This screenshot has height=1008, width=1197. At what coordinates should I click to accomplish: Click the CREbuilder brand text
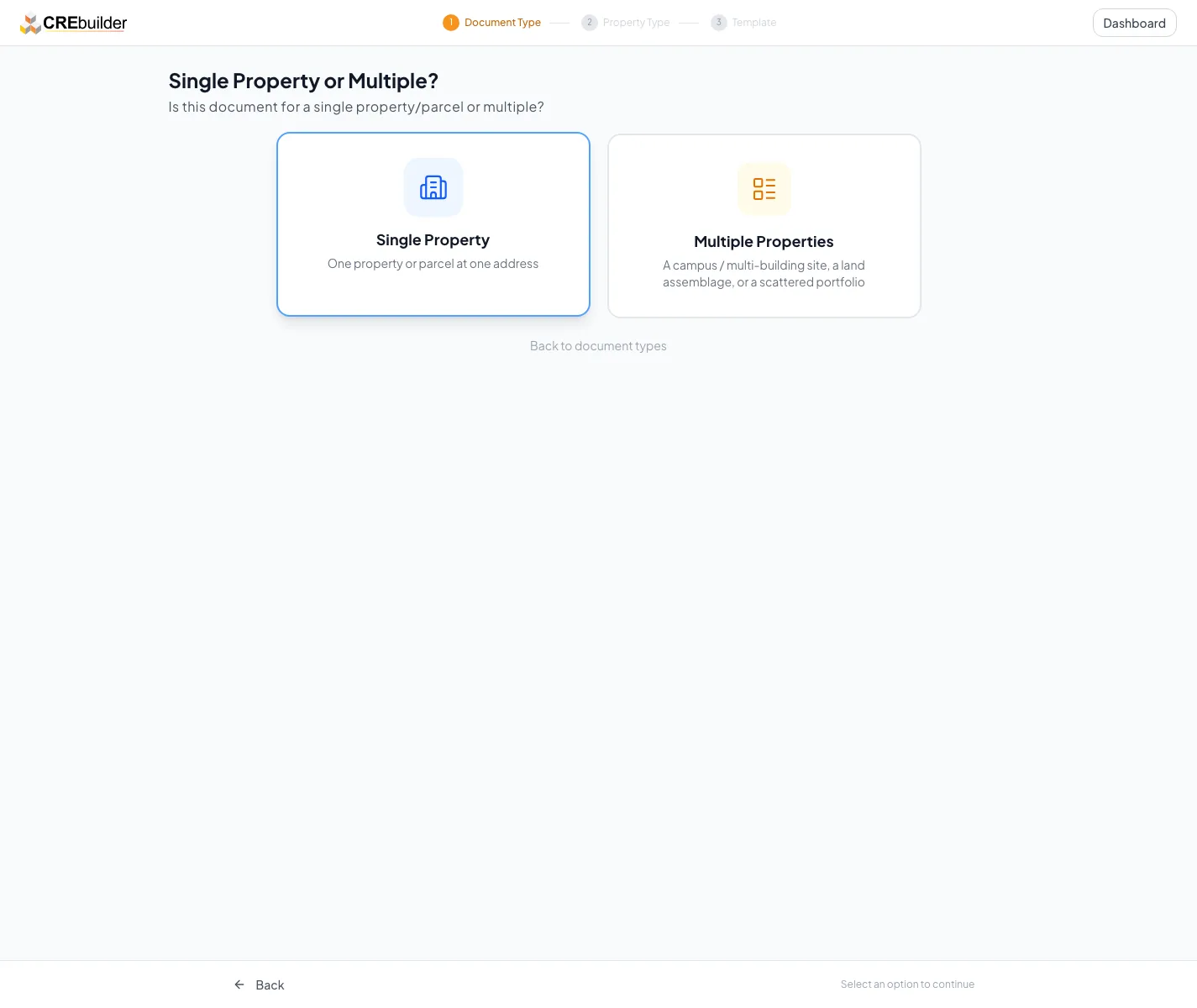tap(85, 24)
